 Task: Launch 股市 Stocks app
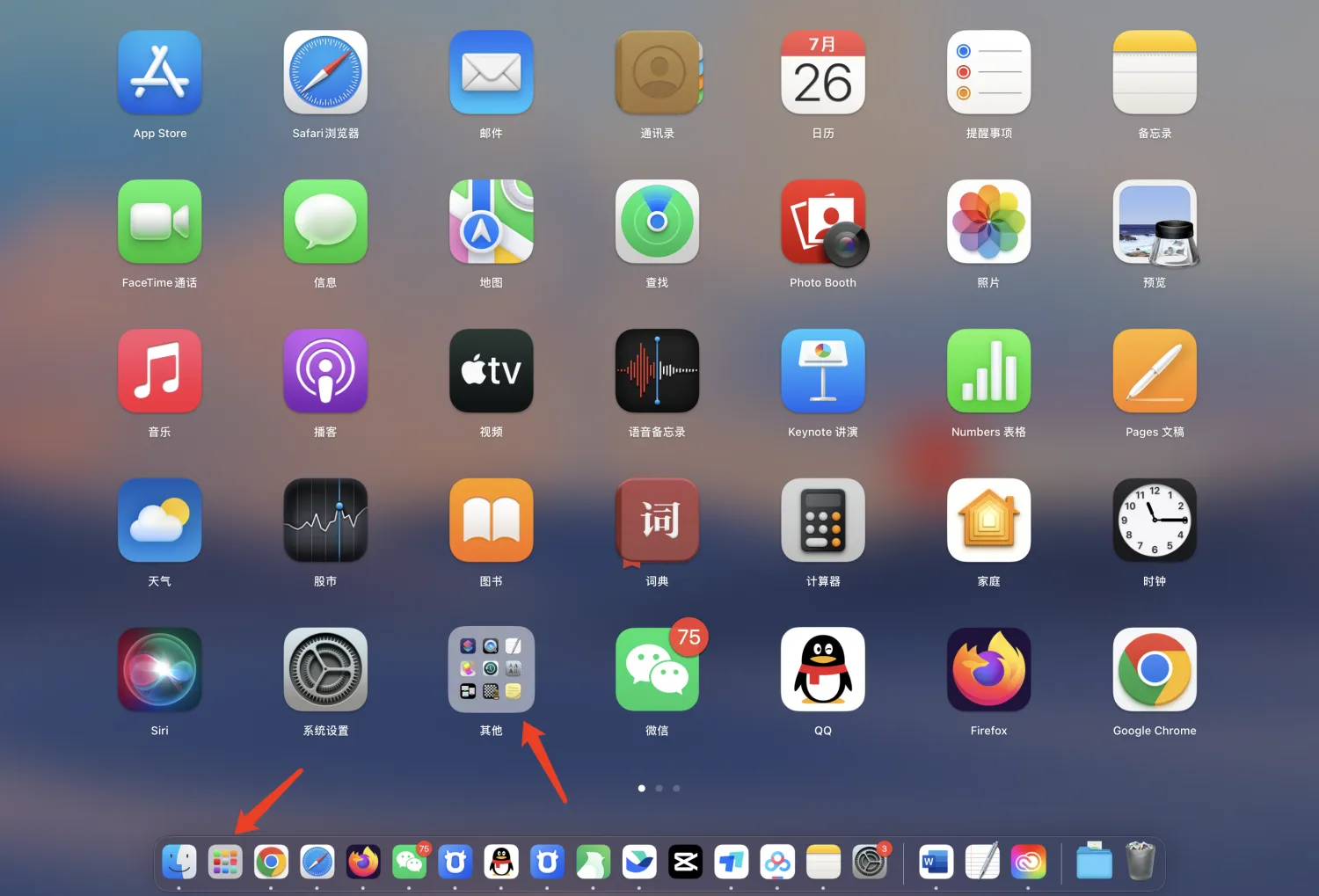pyautogui.click(x=325, y=520)
